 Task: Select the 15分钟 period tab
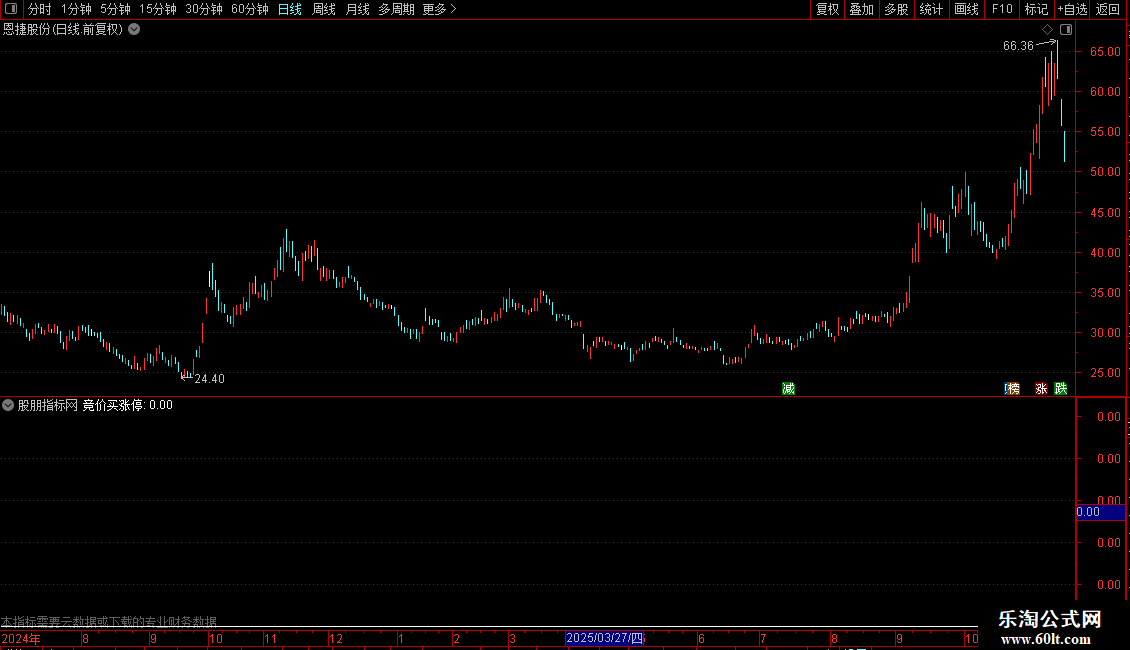pyautogui.click(x=158, y=9)
